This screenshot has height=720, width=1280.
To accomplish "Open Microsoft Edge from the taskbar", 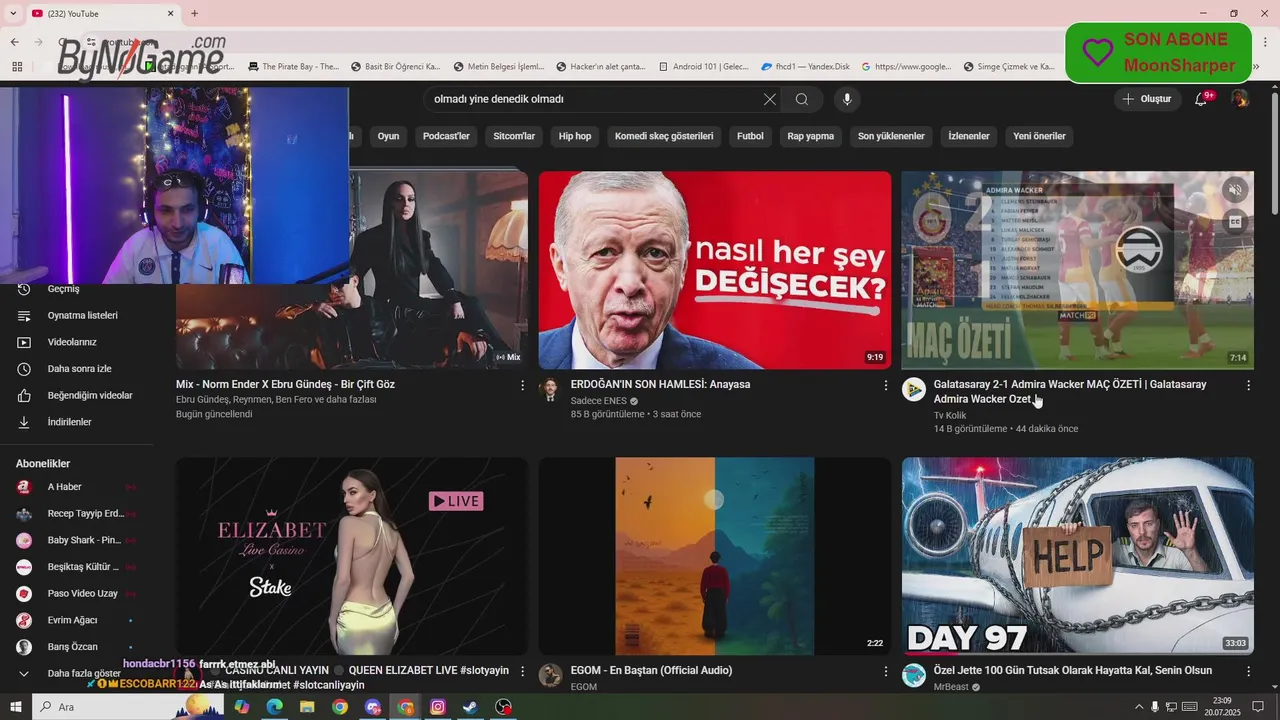I will pos(274,707).
